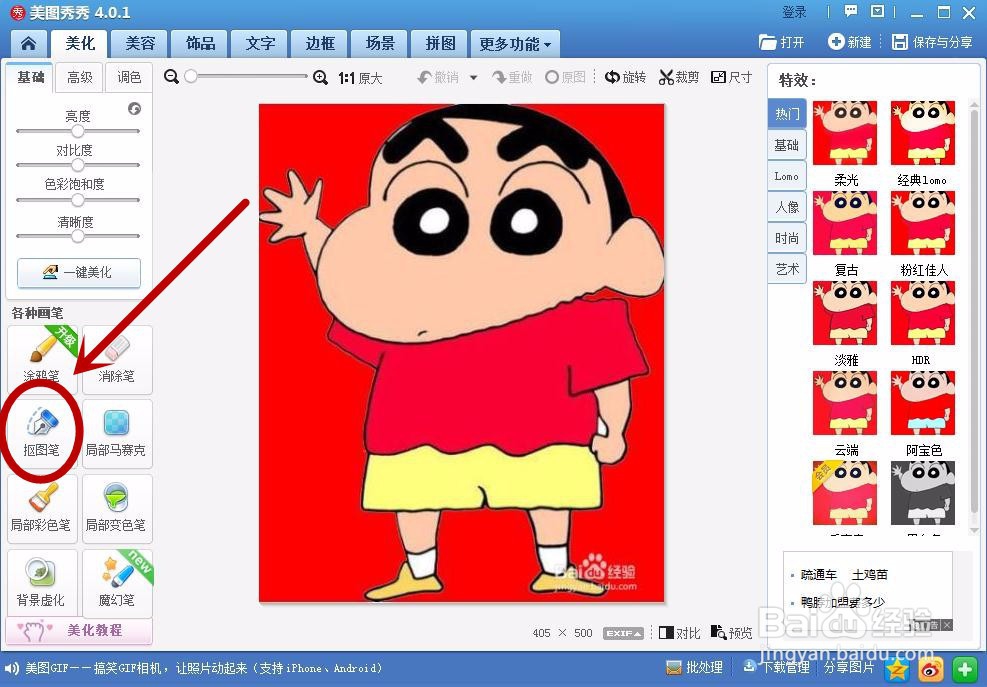Viewport: 987px width, 687px height.
Task: Open the 背景虚化 background blur tool
Action: click(42, 582)
